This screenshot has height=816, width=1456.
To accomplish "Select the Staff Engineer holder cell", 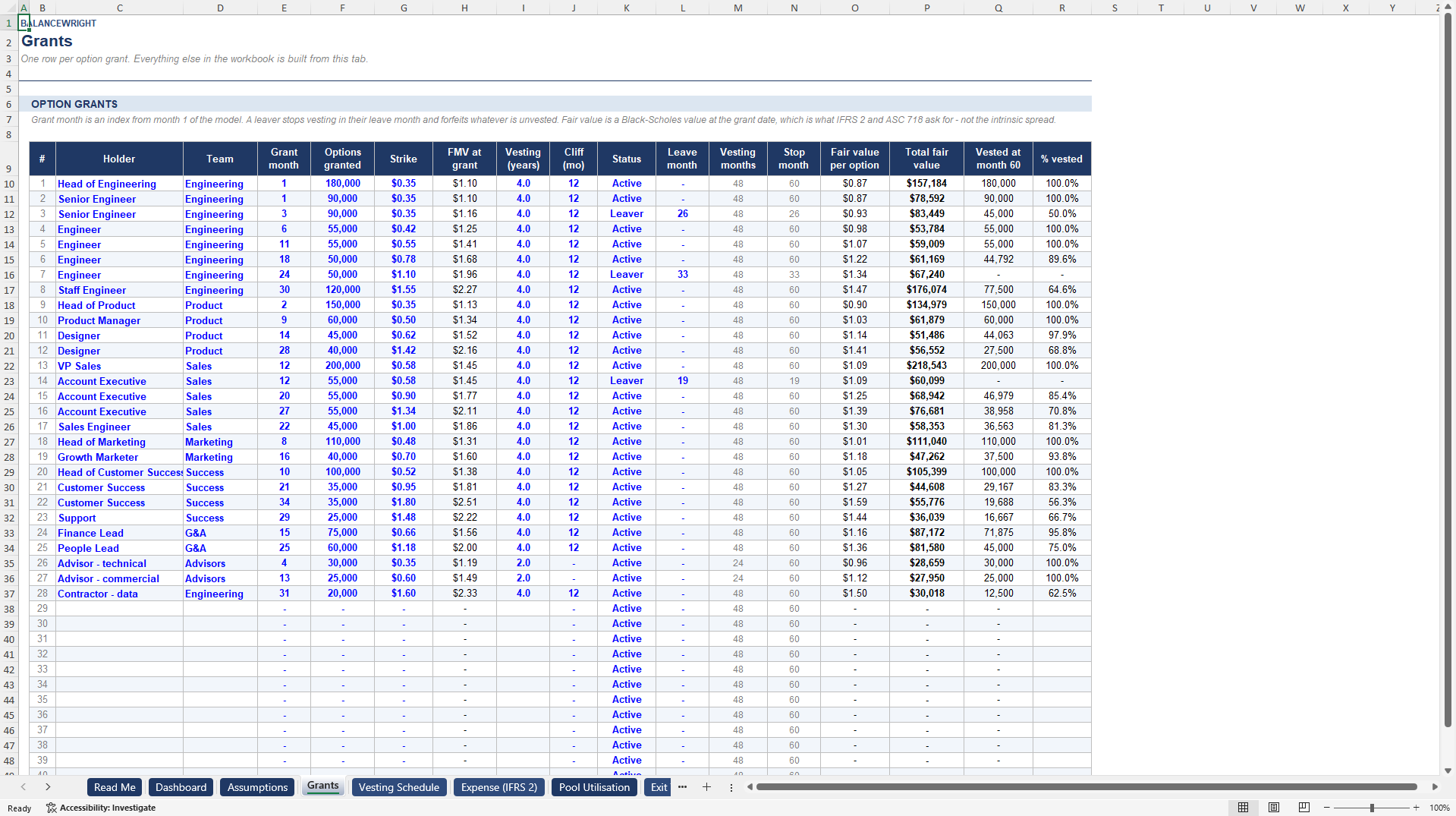I will tap(119, 290).
